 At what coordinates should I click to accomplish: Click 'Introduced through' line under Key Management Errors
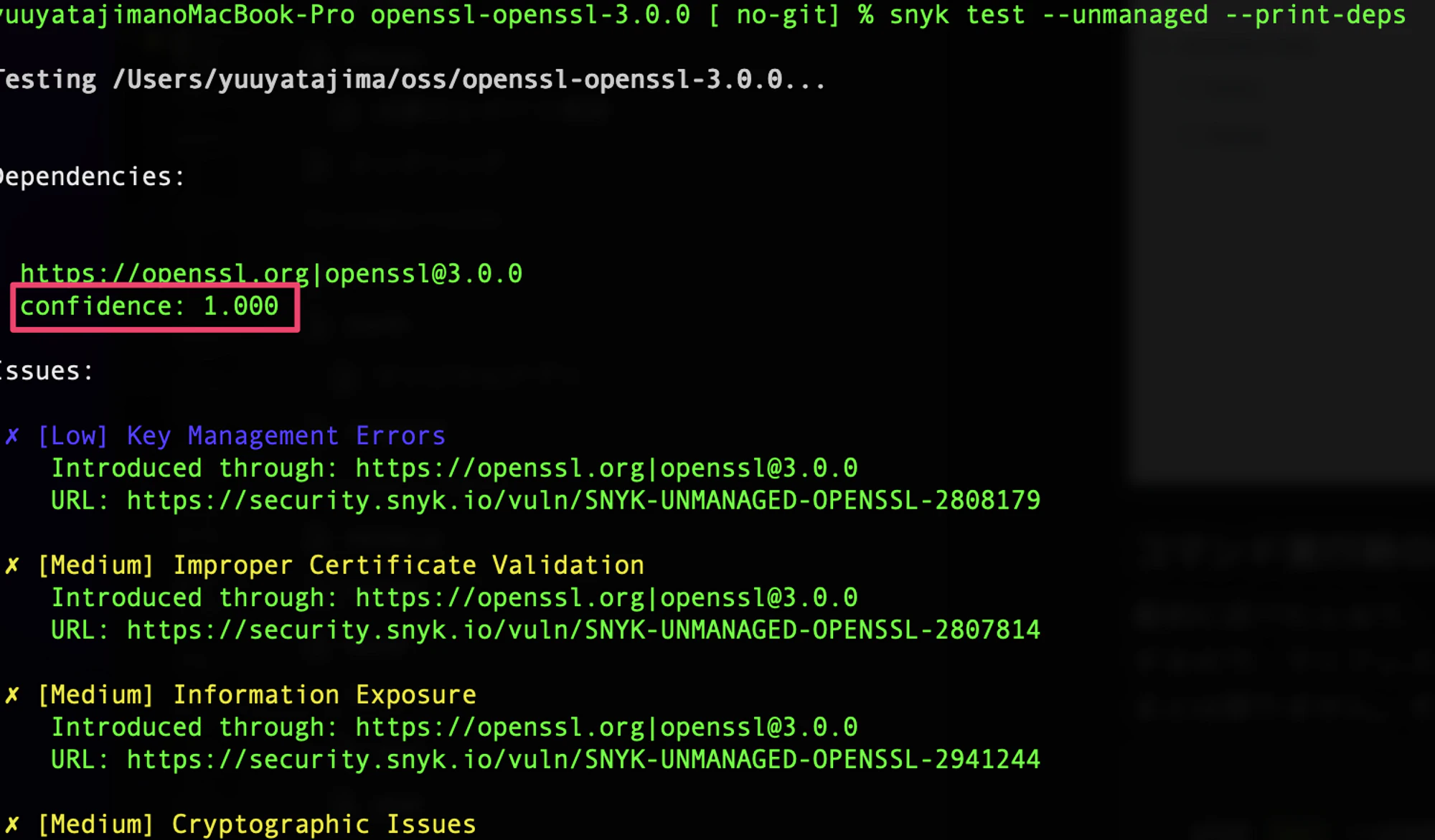point(454,468)
